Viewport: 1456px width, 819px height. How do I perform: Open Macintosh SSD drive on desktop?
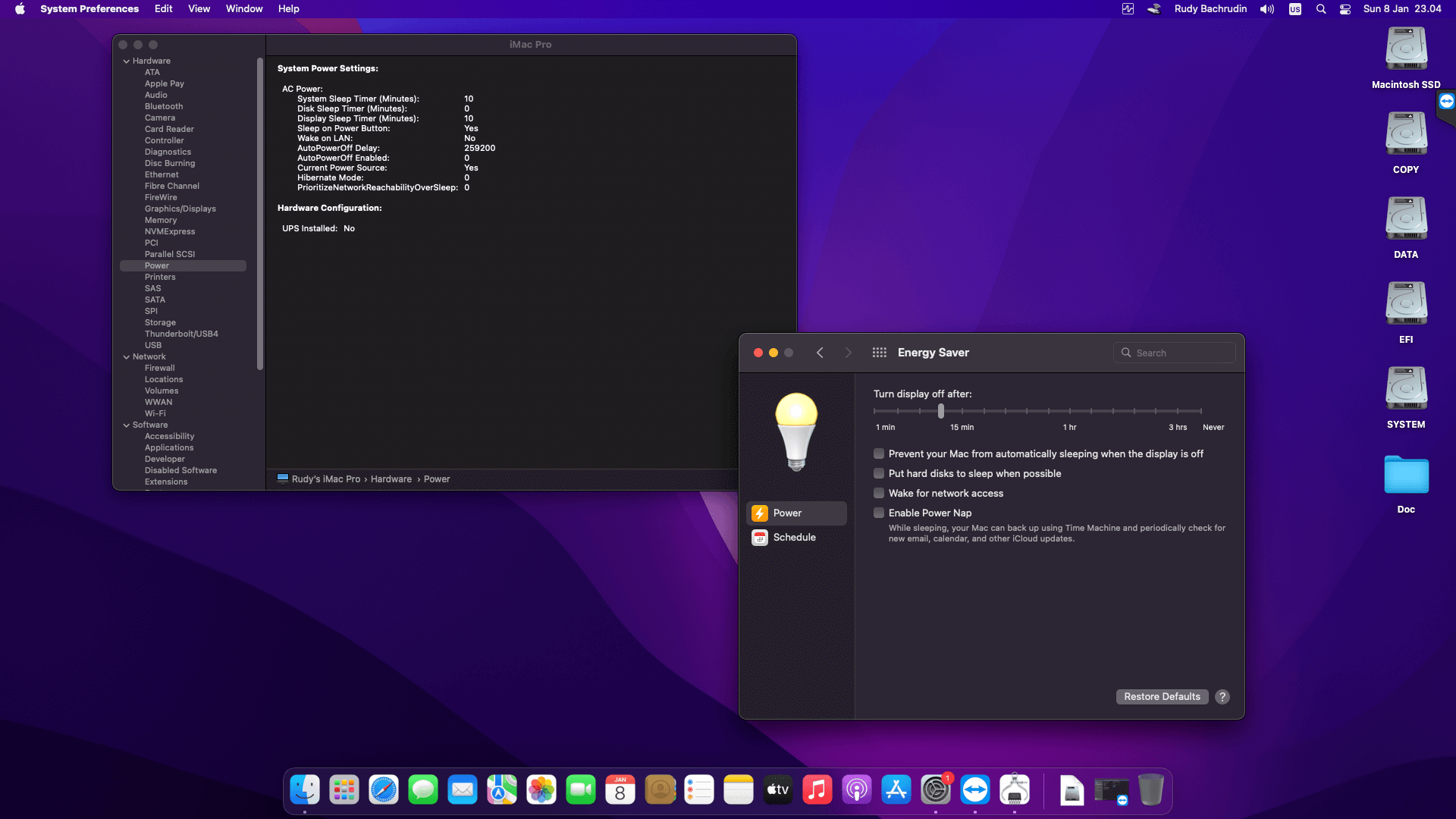[x=1406, y=58]
